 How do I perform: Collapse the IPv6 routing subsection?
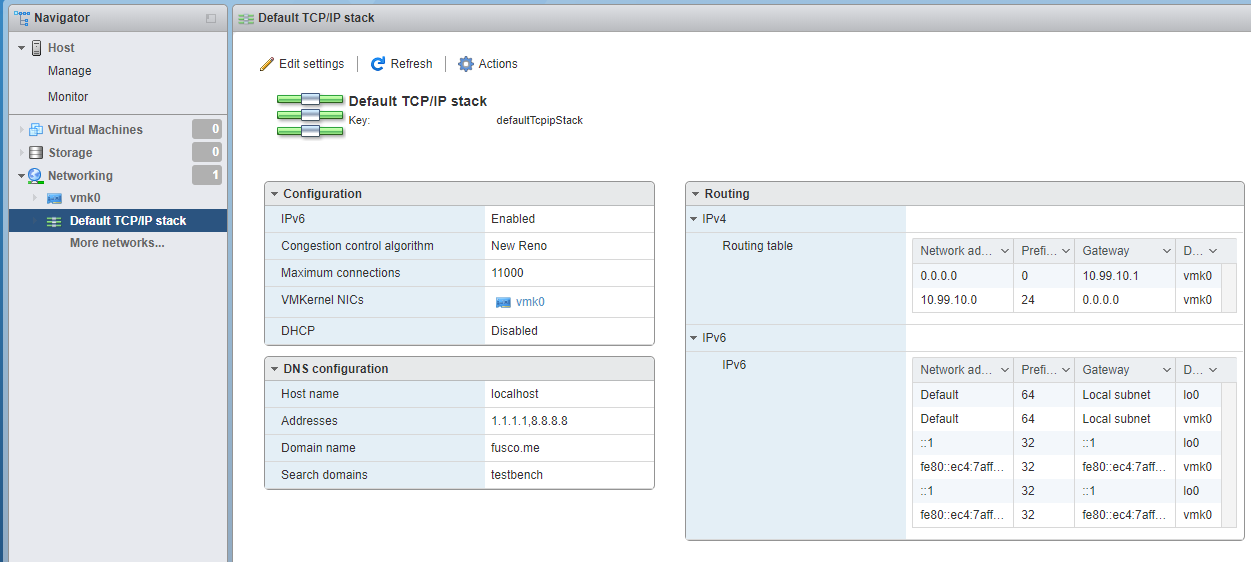(694, 338)
